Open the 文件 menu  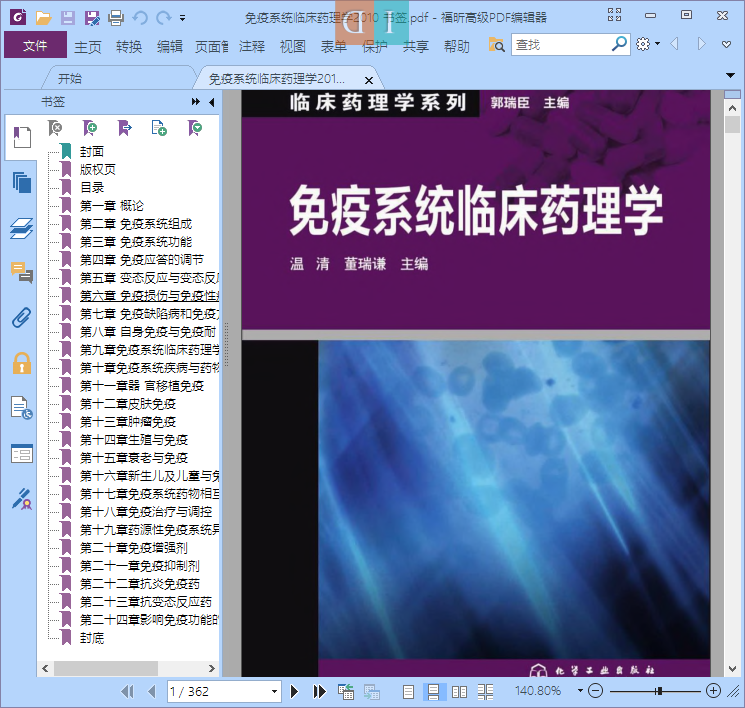click(35, 45)
